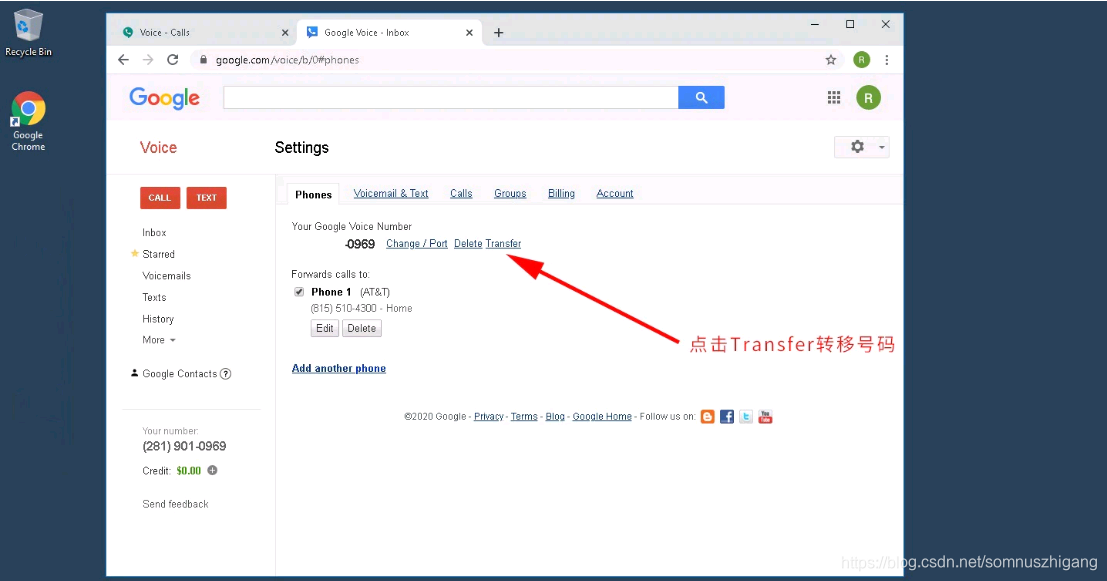This screenshot has height=581, width=1107.
Task: Open the Blogger follow icon
Action: tap(707, 417)
